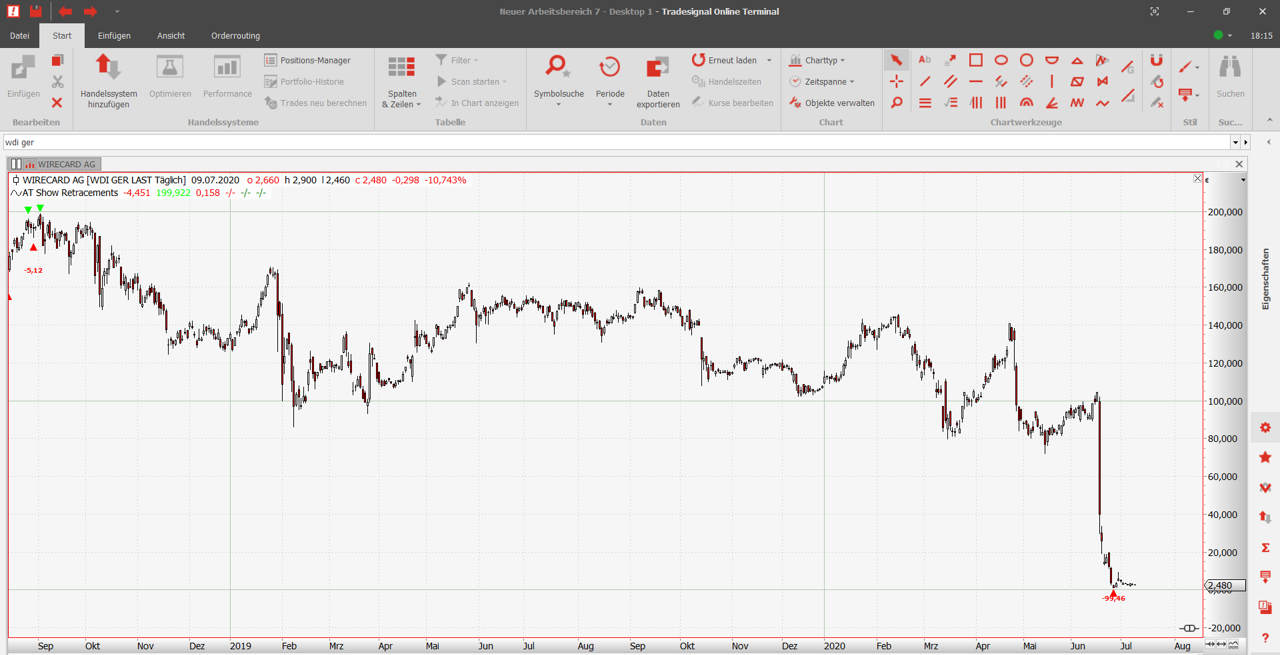
Task: Open the Orderrouting ribbon tab
Action: pyautogui.click(x=235, y=36)
